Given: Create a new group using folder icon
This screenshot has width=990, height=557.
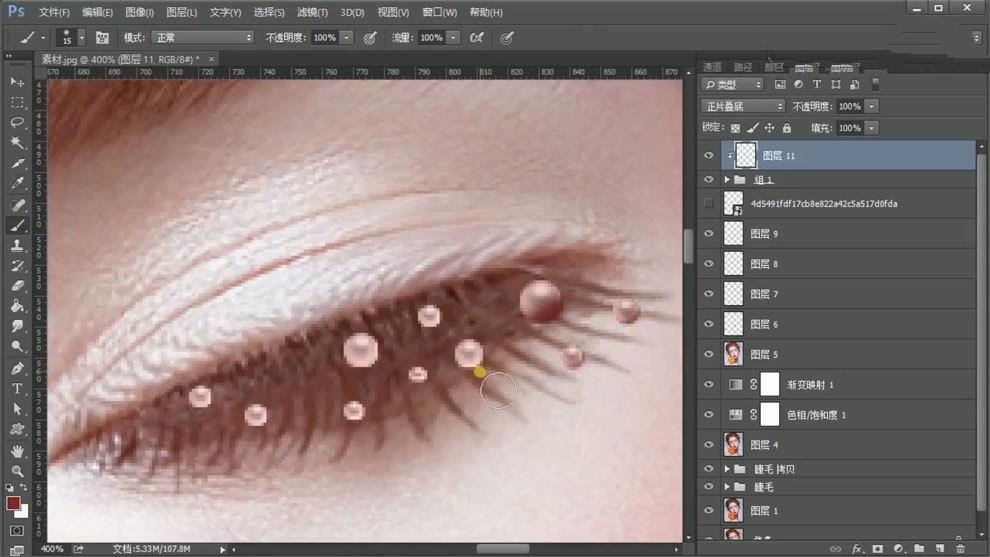Looking at the screenshot, I should [x=919, y=549].
